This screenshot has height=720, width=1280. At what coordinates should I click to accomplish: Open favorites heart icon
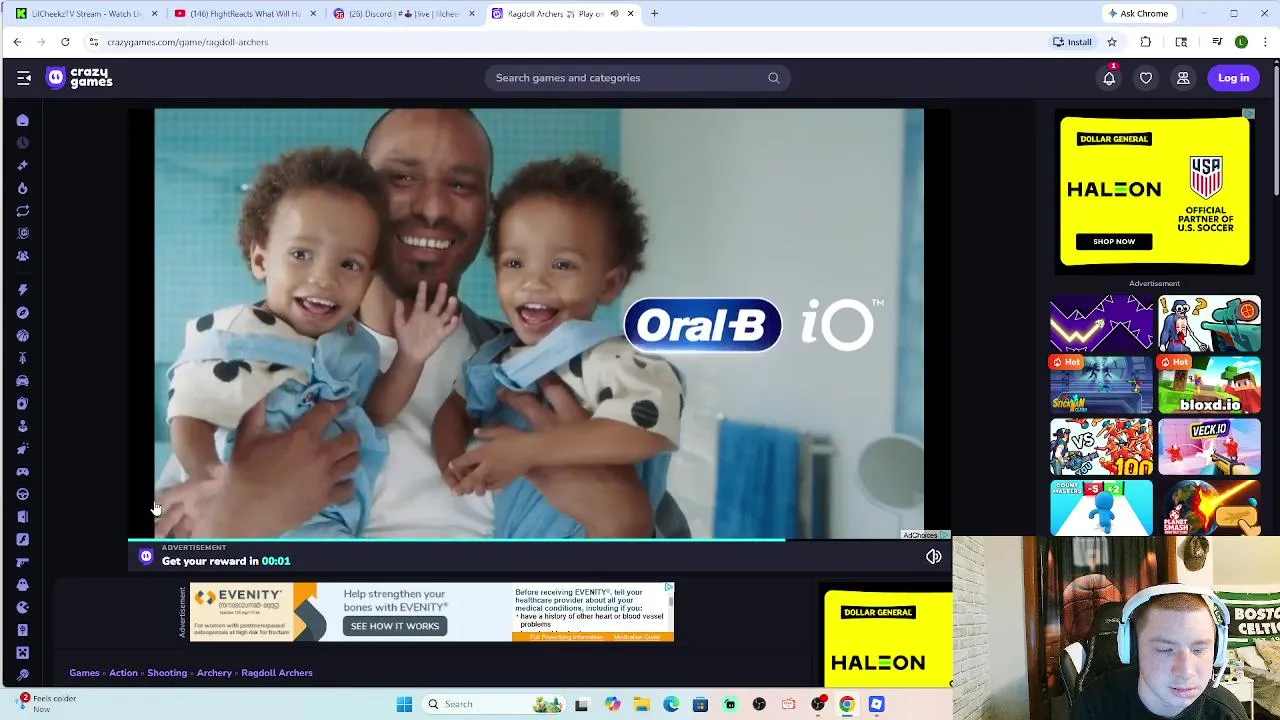1146,78
